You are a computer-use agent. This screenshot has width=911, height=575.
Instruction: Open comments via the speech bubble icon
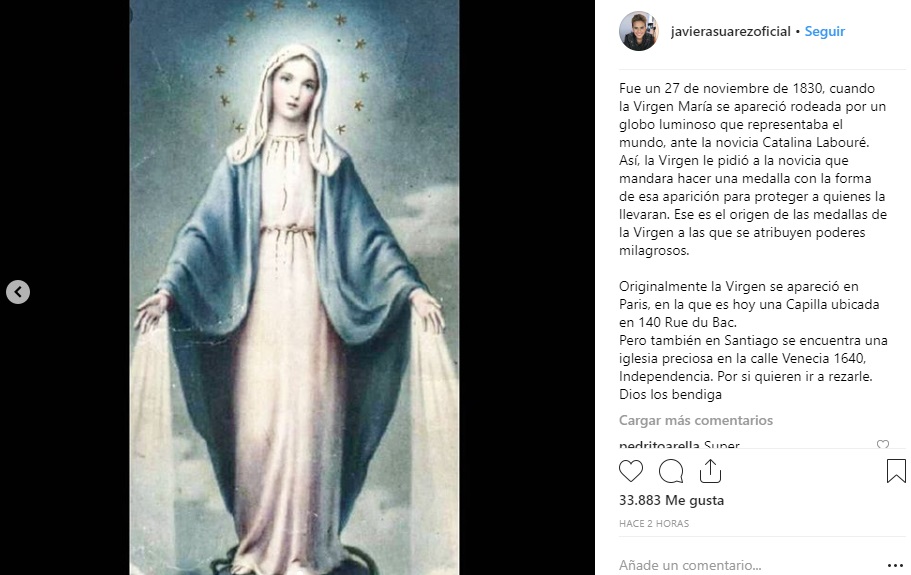(670, 471)
